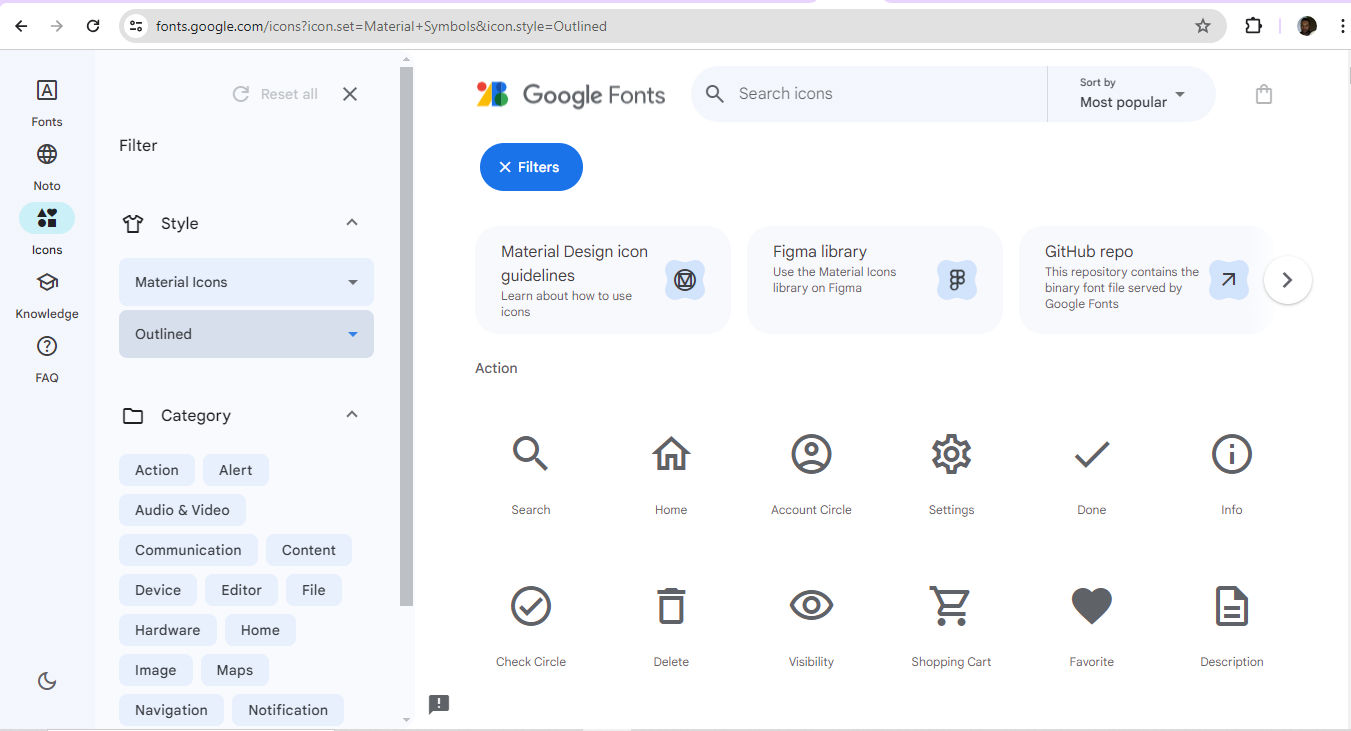Image resolution: width=1351 pixels, height=731 pixels.
Task: Select the Shopping Cart icon
Action: 950,606
